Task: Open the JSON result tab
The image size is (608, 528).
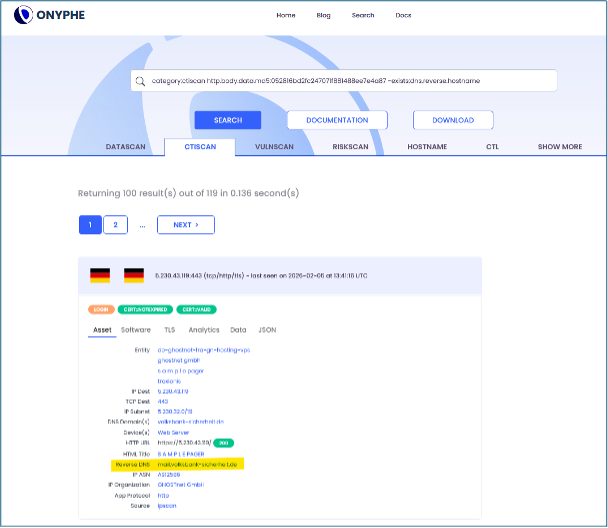Action: tap(267, 330)
